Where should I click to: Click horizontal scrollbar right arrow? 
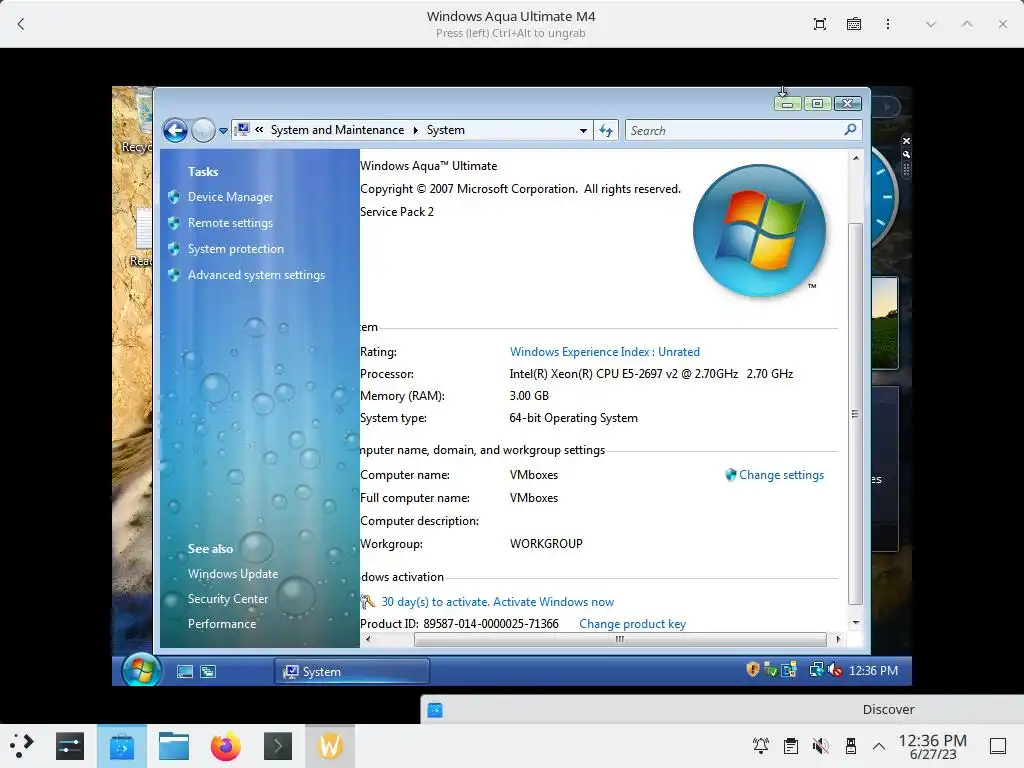point(838,639)
